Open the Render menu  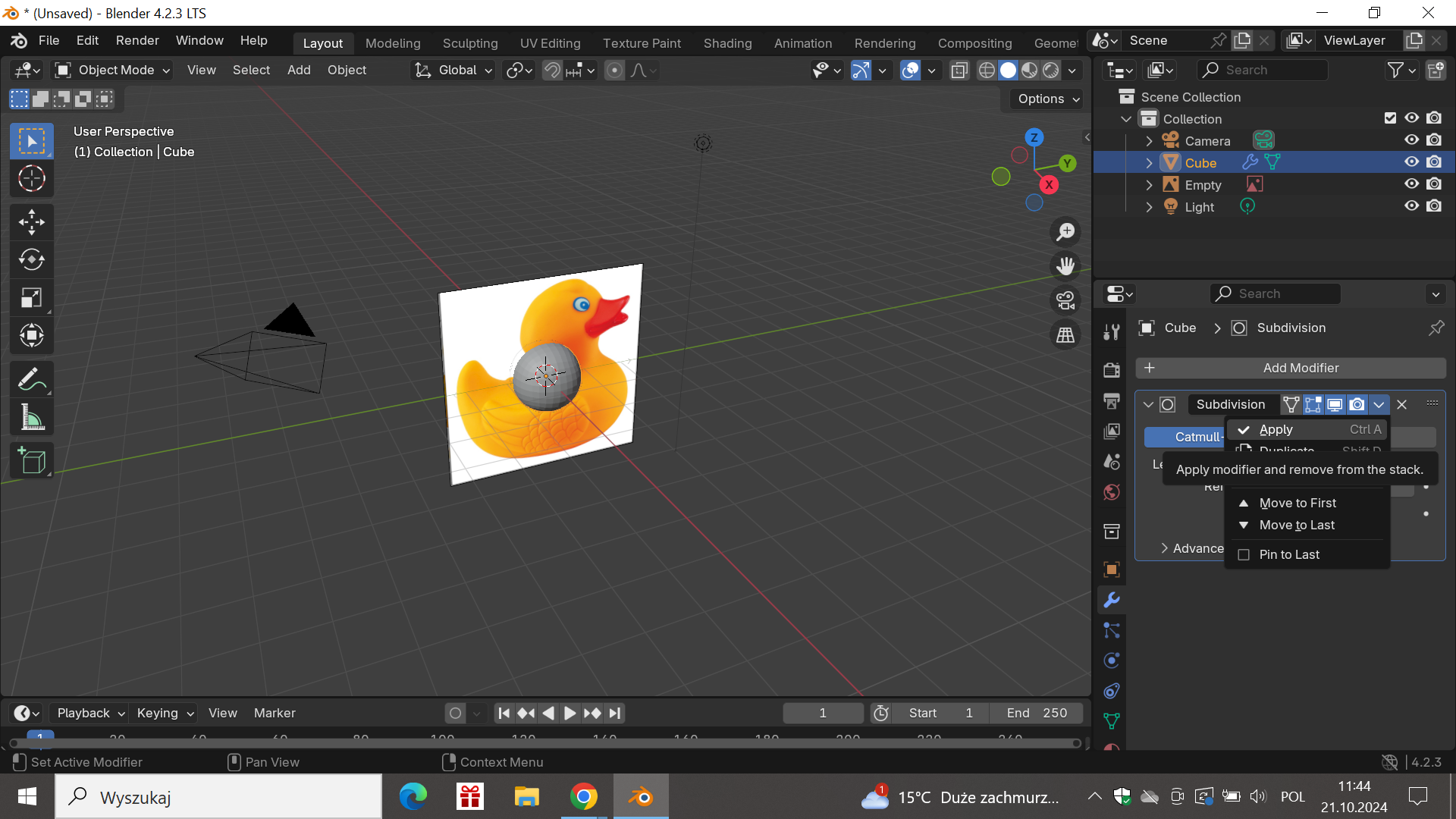[137, 41]
